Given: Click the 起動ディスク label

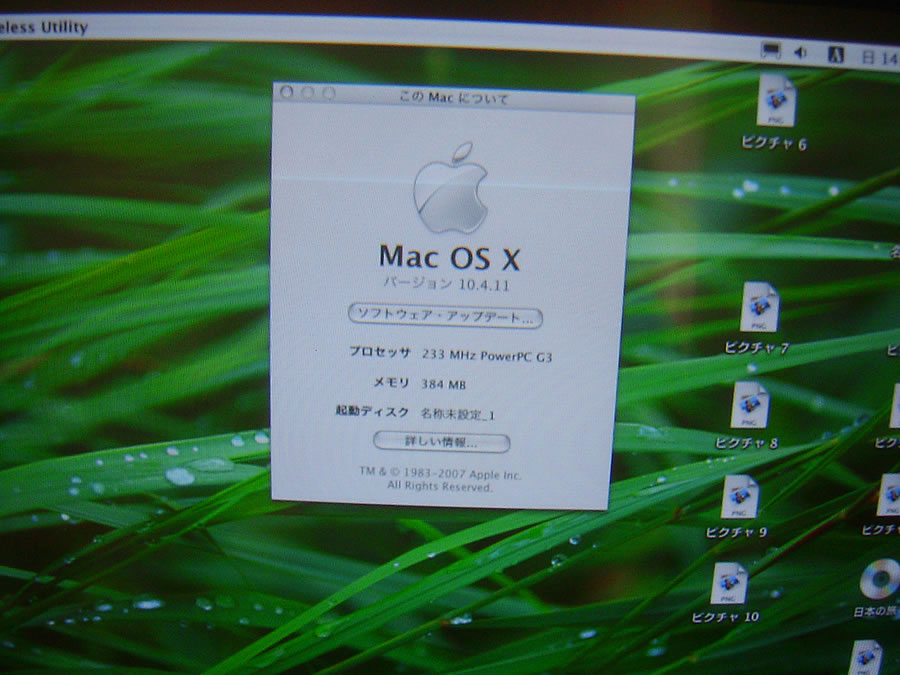Looking at the screenshot, I should [x=372, y=411].
